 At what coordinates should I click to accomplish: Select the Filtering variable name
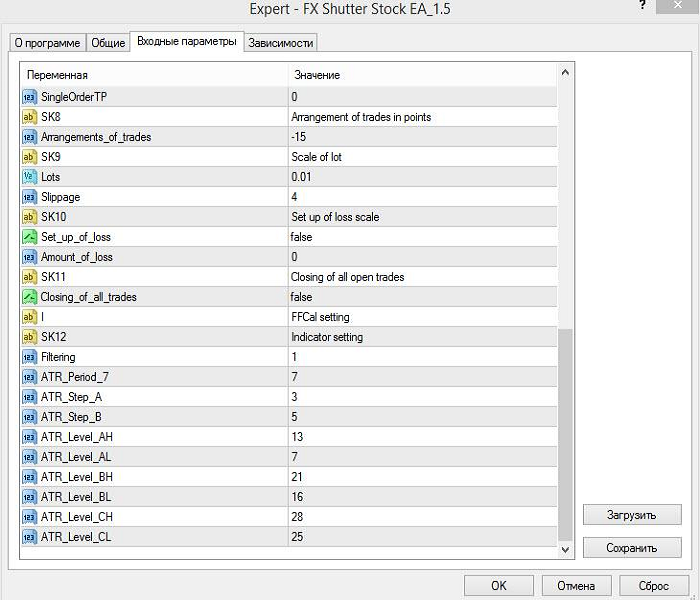(x=58, y=357)
